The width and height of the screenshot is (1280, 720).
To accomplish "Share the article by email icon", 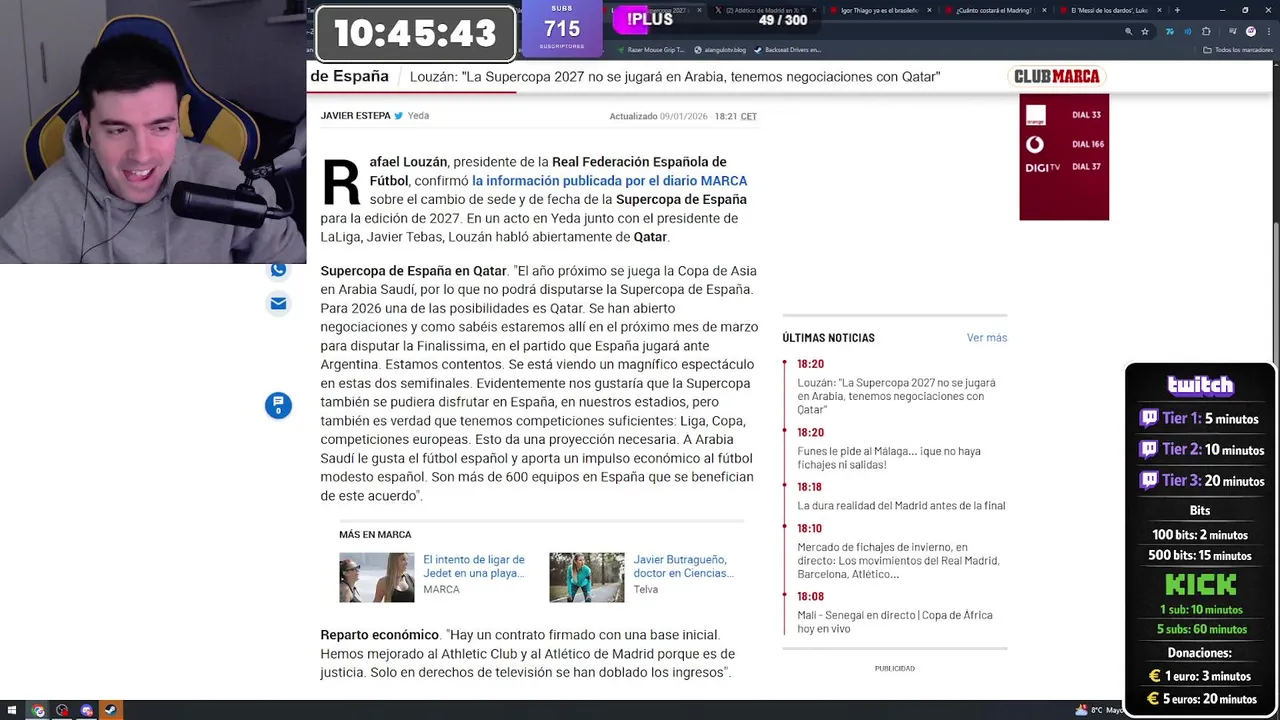I will [x=278, y=303].
